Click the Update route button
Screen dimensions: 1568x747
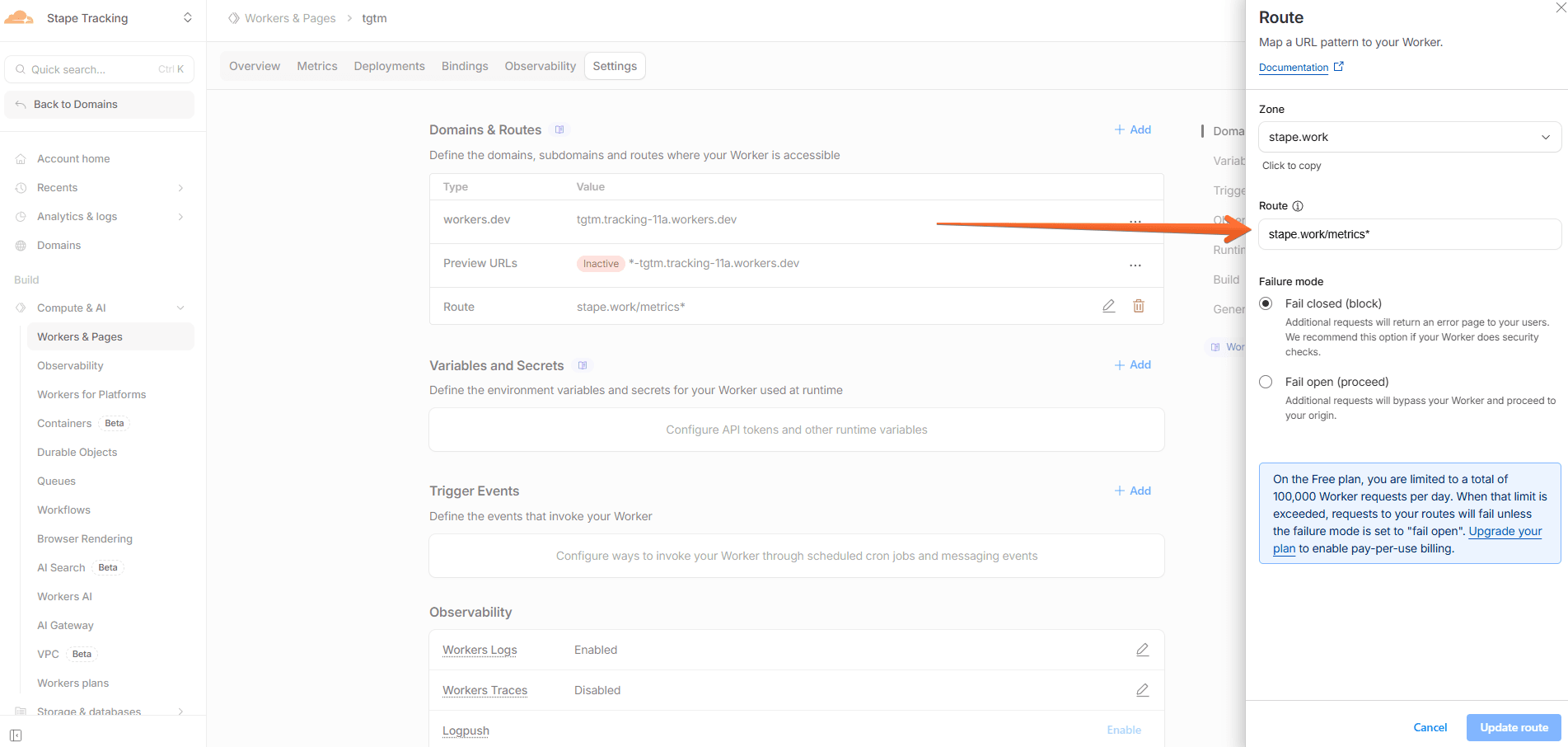click(1513, 727)
